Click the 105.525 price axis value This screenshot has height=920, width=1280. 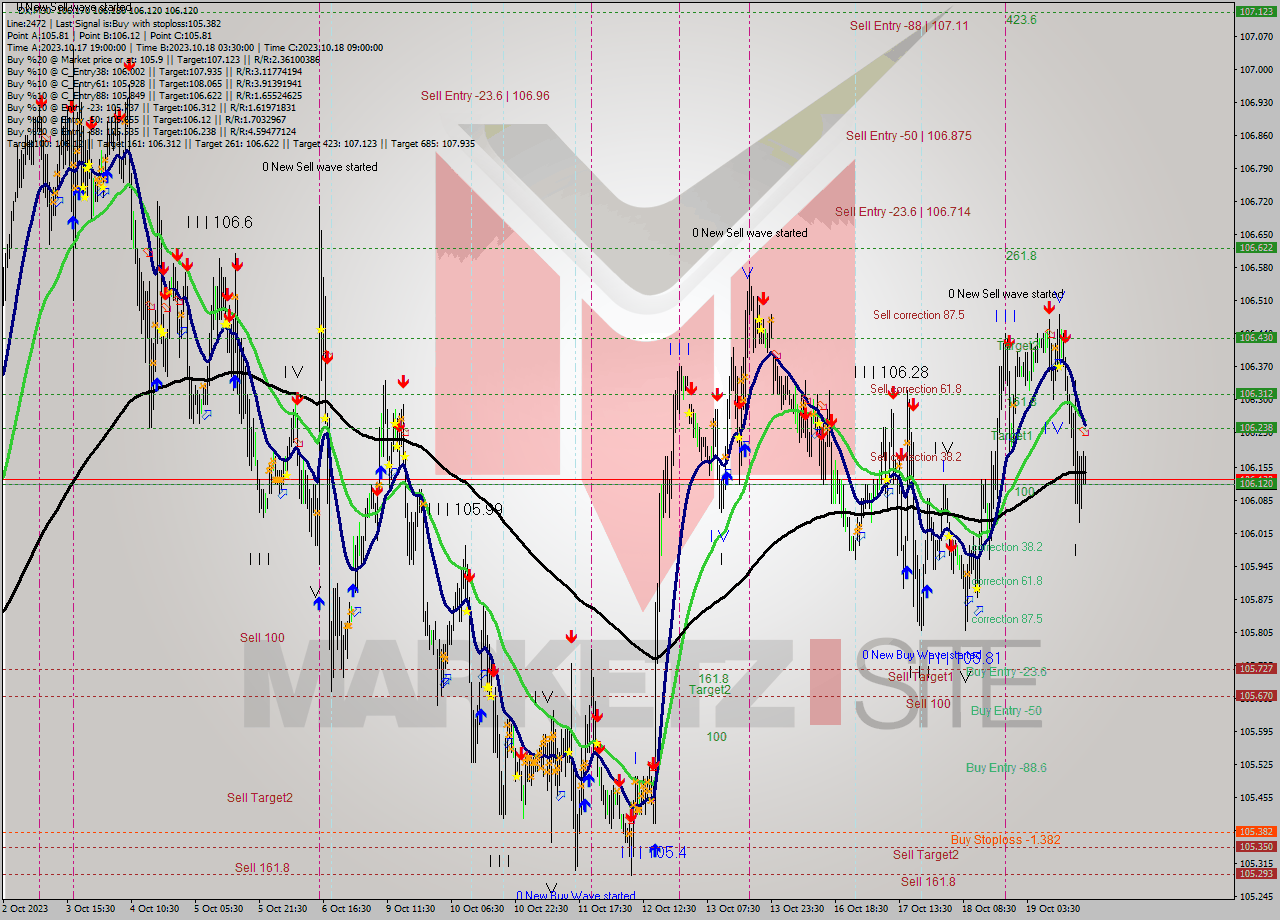pos(1256,764)
